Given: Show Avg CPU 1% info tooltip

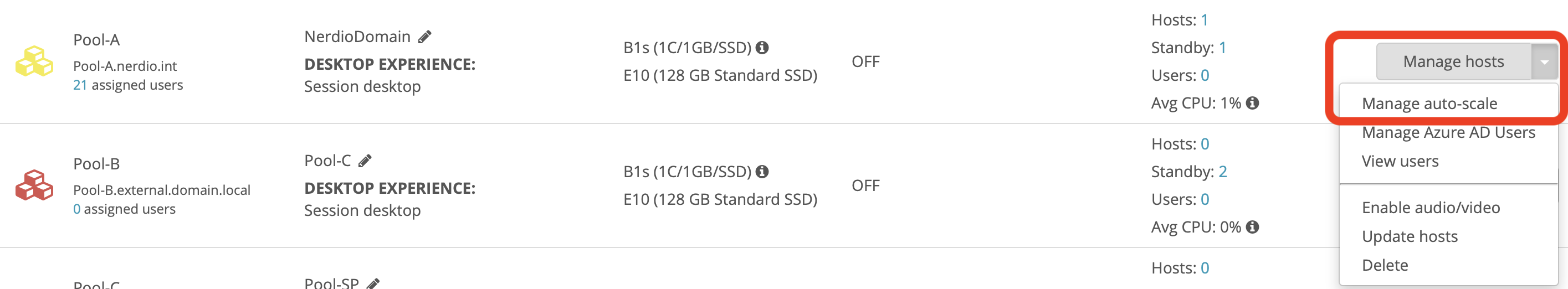Looking at the screenshot, I should click(1252, 103).
